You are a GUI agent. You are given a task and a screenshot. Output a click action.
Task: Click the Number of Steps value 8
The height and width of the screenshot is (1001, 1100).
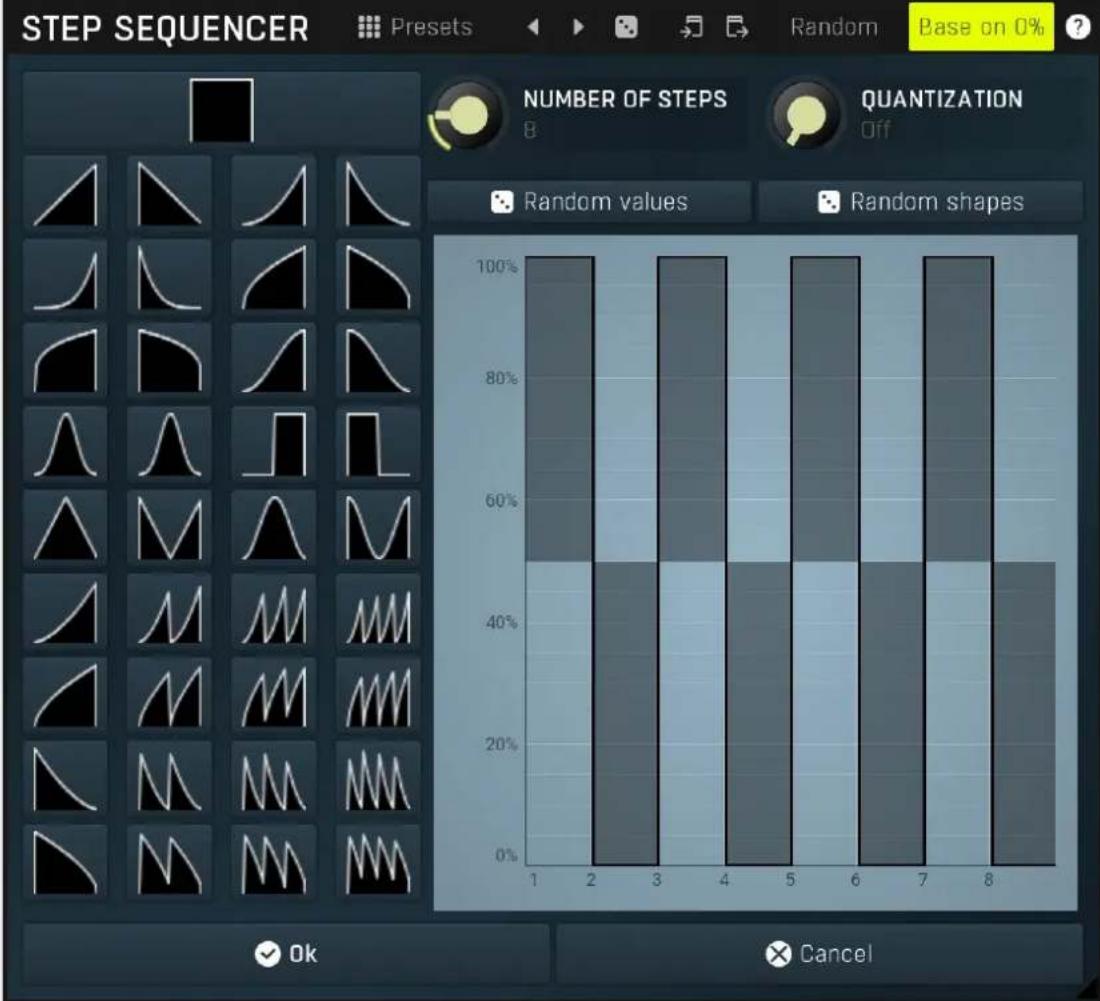(x=530, y=130)
